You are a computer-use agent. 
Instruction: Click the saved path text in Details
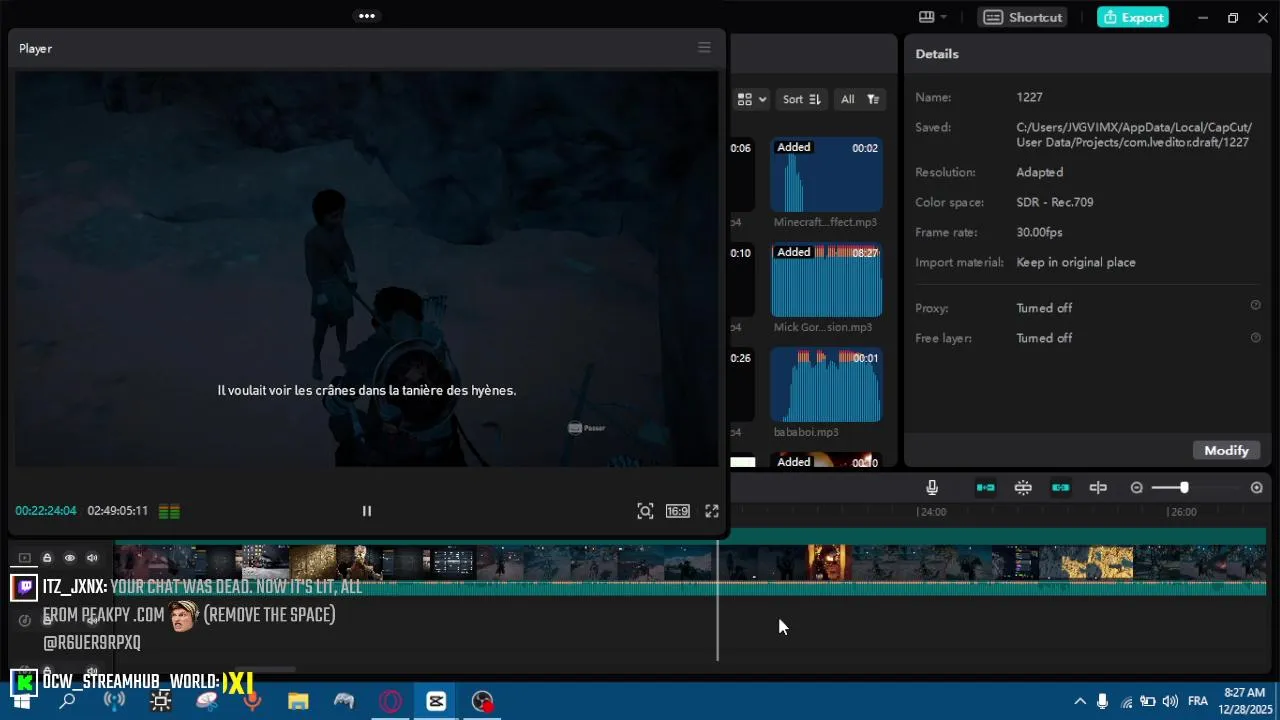(1133, 134)
